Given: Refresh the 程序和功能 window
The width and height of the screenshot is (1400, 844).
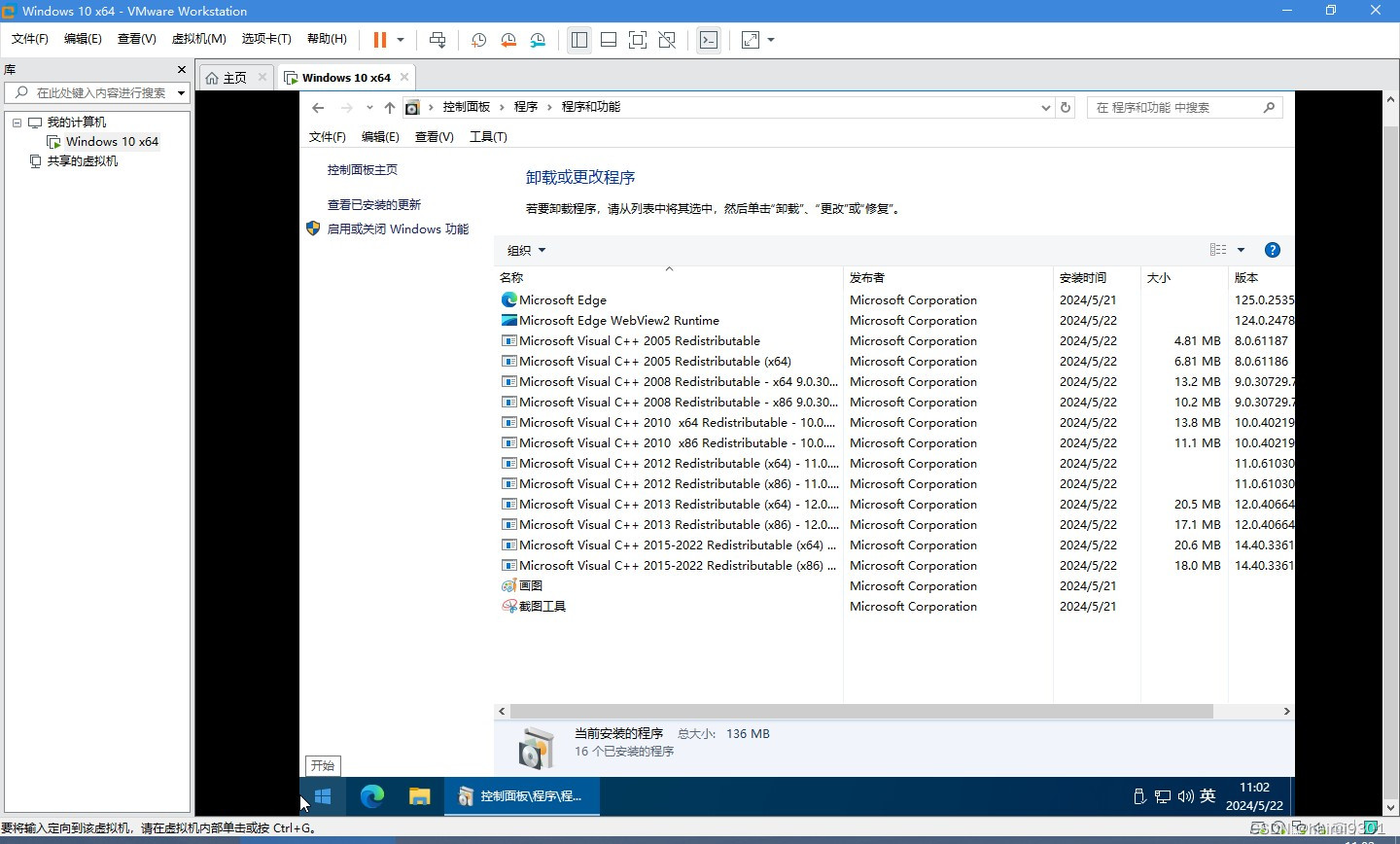Looking at the screenshot, I should pyautogui.click(x=1066, y=108).
